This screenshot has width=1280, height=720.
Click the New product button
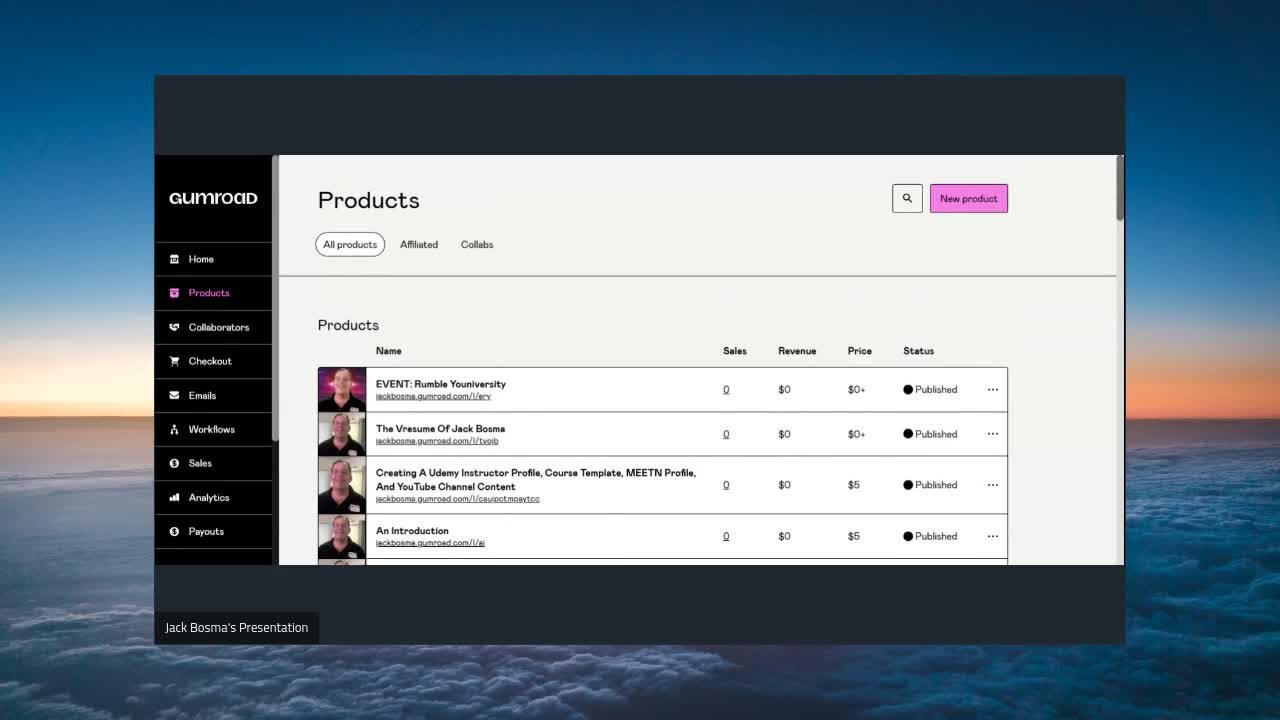969,198
